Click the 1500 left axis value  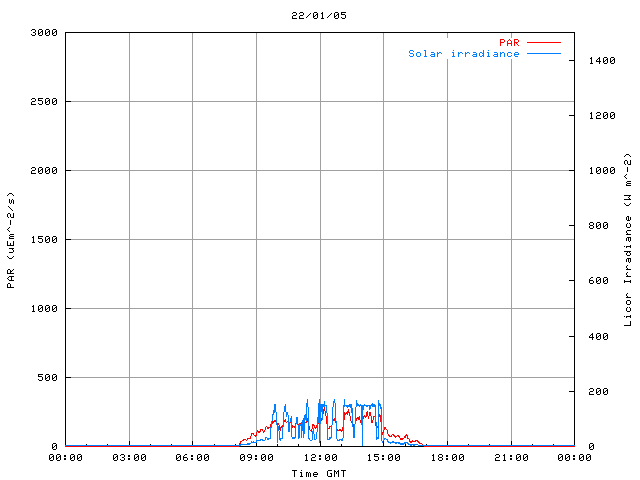(x=44, y=240)
